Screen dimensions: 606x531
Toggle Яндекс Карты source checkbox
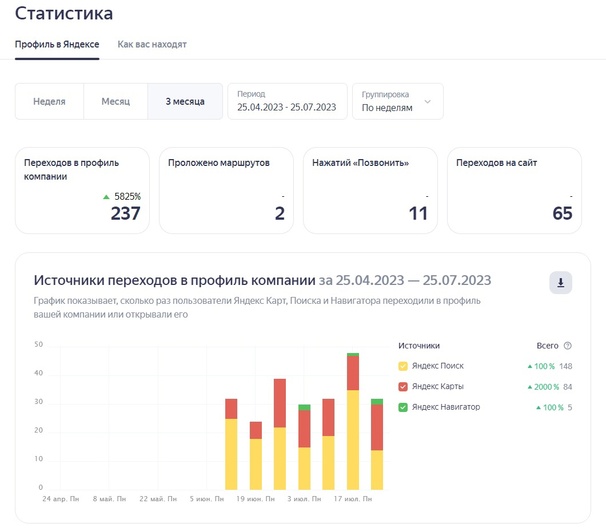(x=403, y=386)
